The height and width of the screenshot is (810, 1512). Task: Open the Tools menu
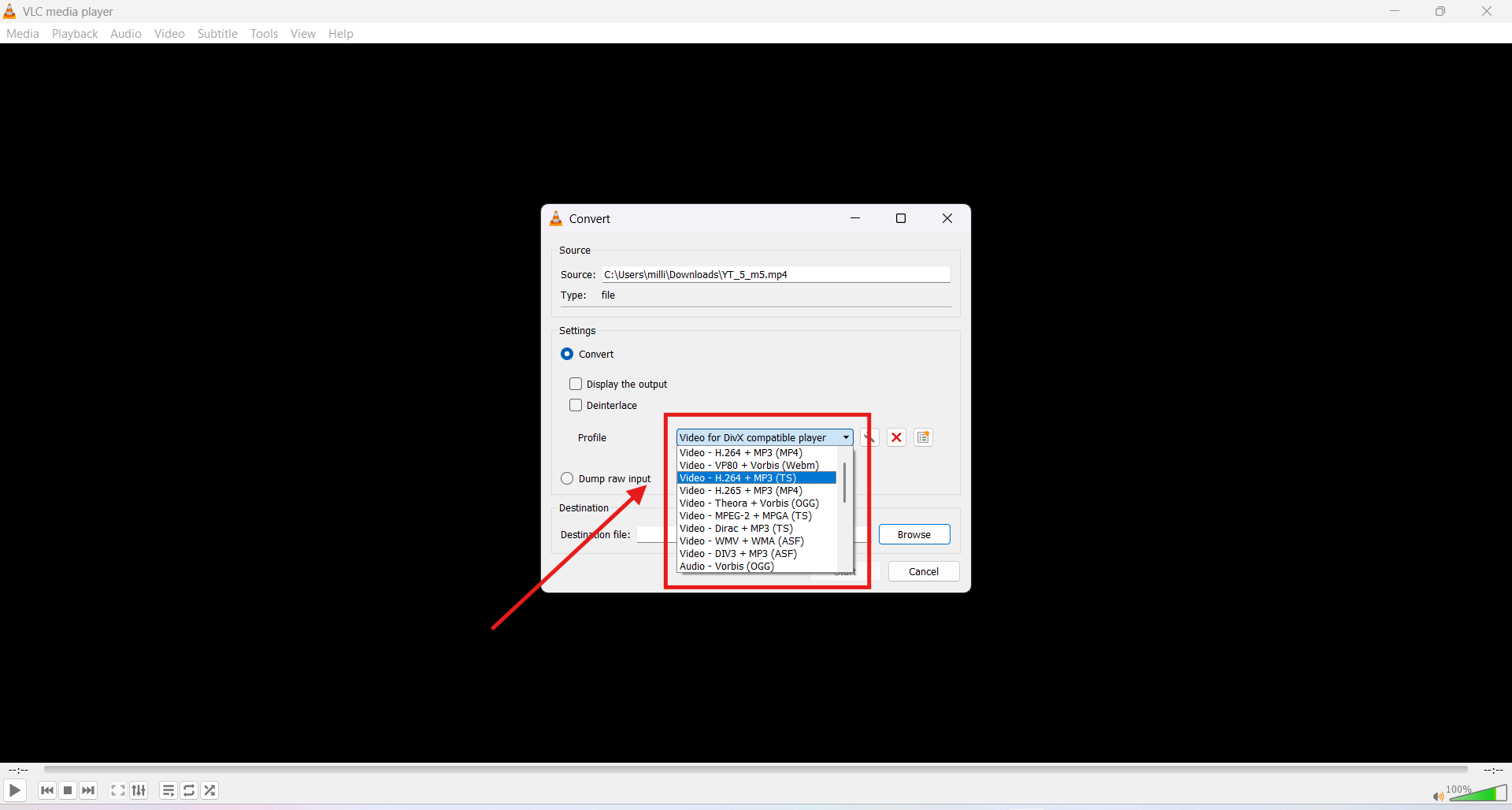[264, 33]
